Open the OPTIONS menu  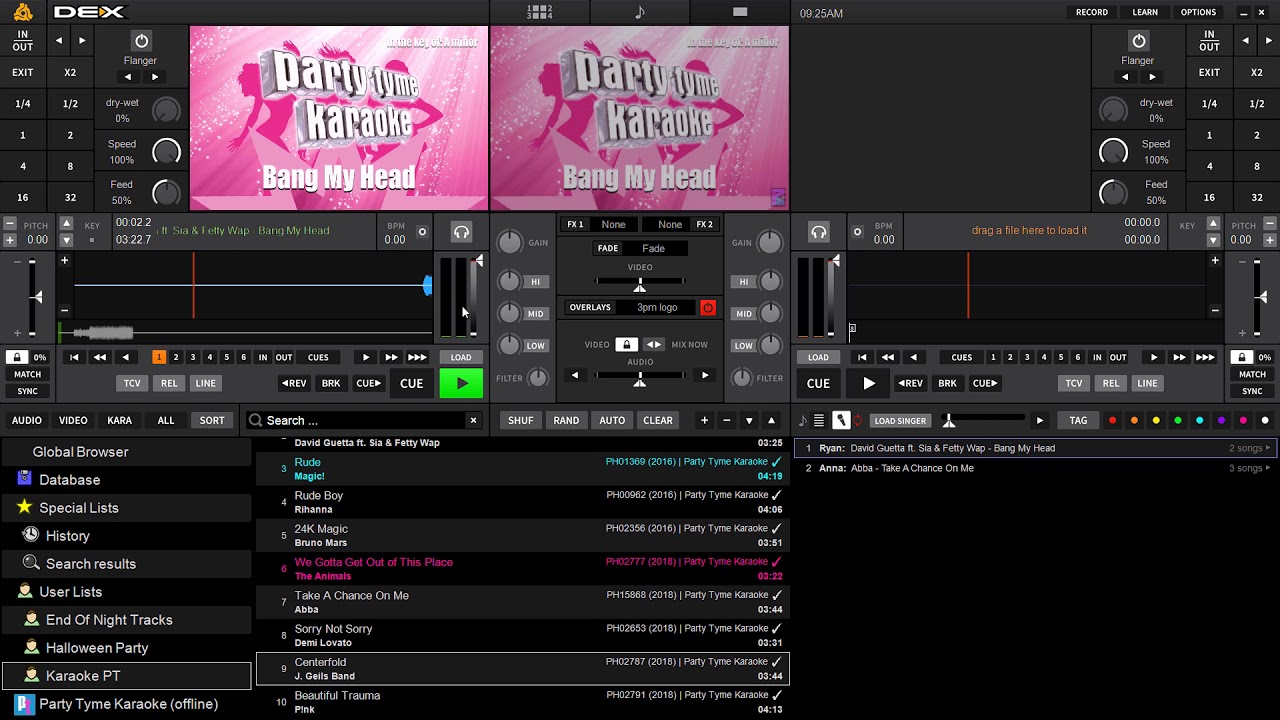pos(1198,12)
